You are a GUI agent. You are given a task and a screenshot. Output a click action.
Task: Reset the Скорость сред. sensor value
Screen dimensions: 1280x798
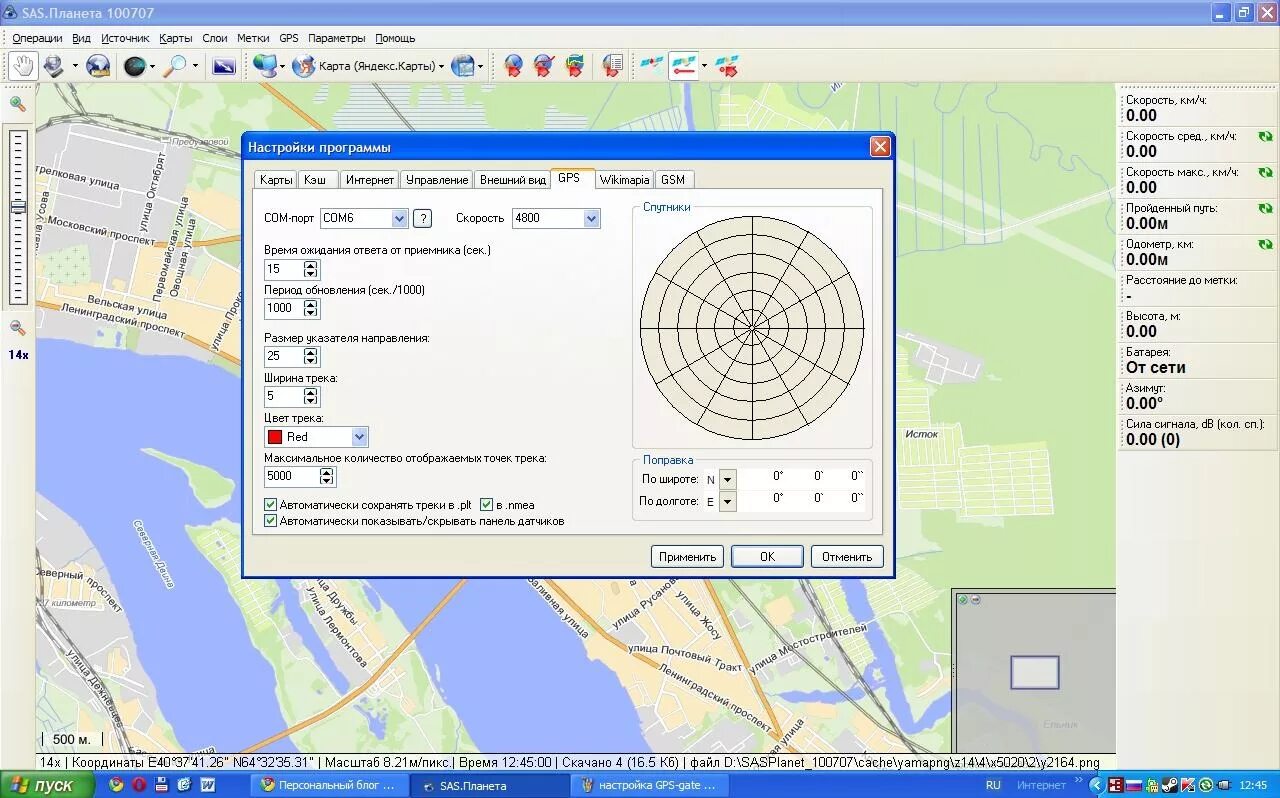[1265, 137]
